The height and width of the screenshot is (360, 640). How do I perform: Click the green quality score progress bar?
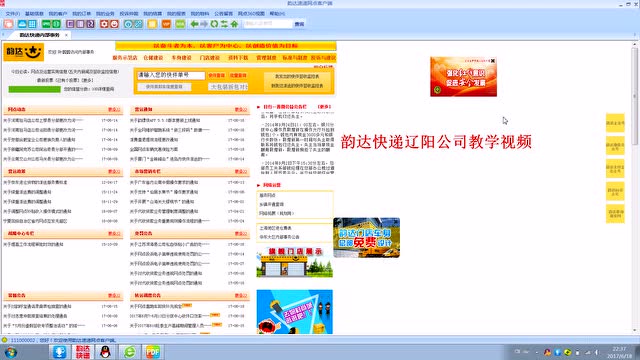34,89
